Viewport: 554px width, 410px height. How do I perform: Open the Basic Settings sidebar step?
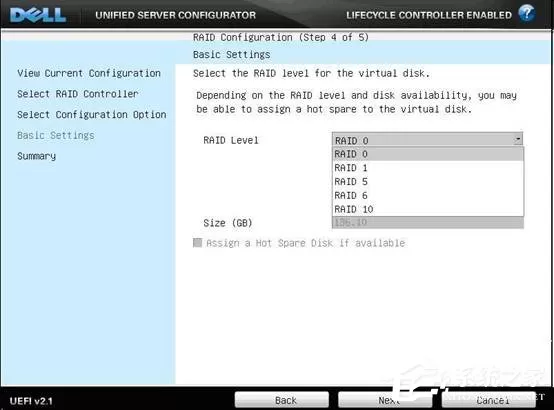pyautogui.click(x=56, y=135)
